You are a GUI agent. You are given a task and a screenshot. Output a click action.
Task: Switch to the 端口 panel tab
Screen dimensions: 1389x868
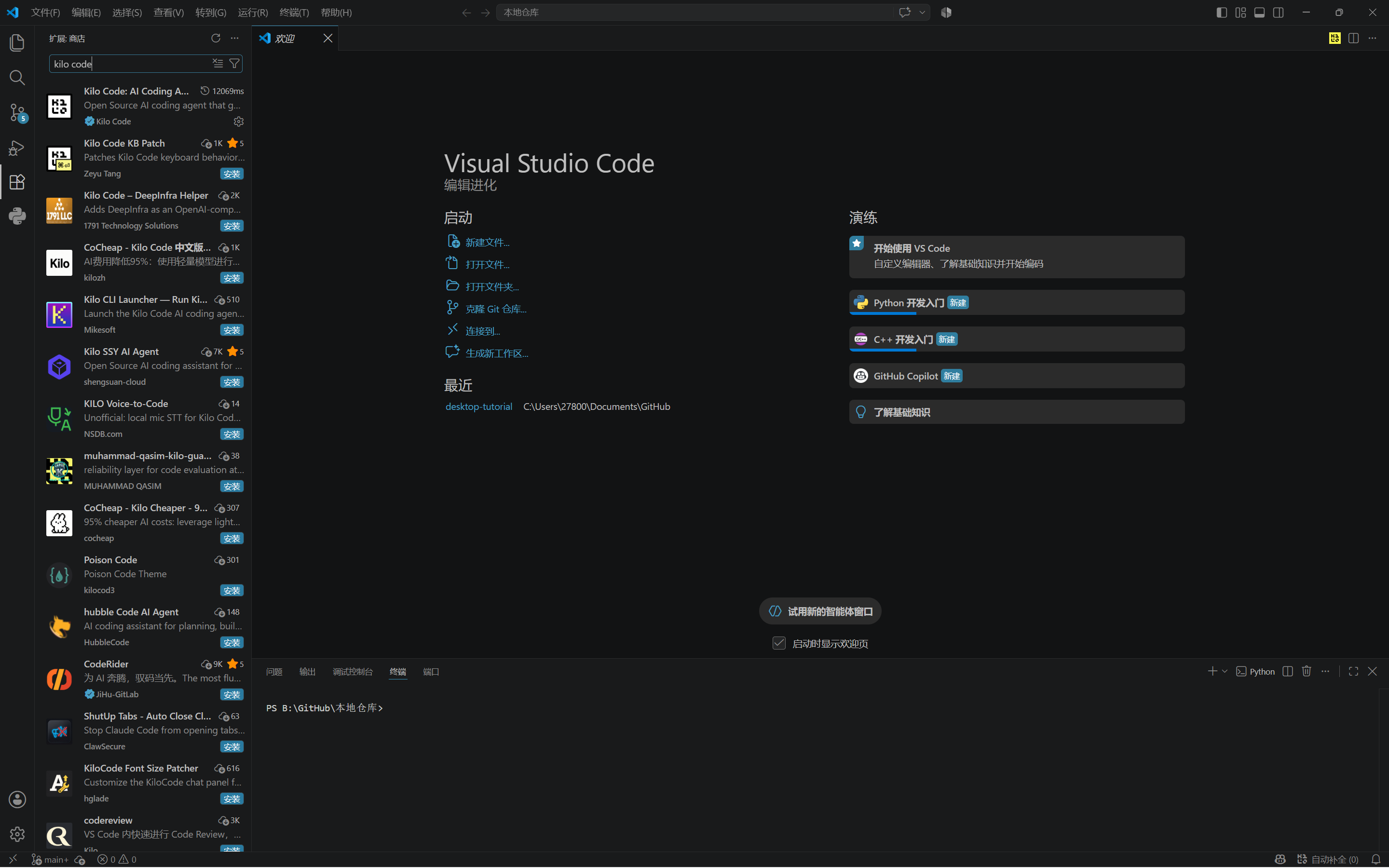[x=431, y=672]
